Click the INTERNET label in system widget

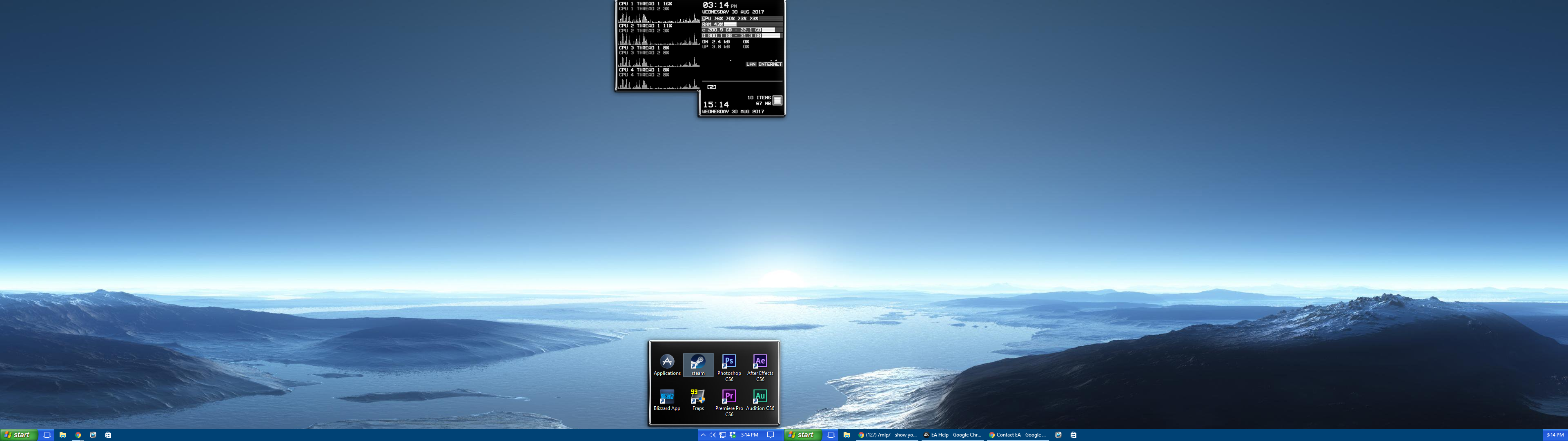pos(770,64)
